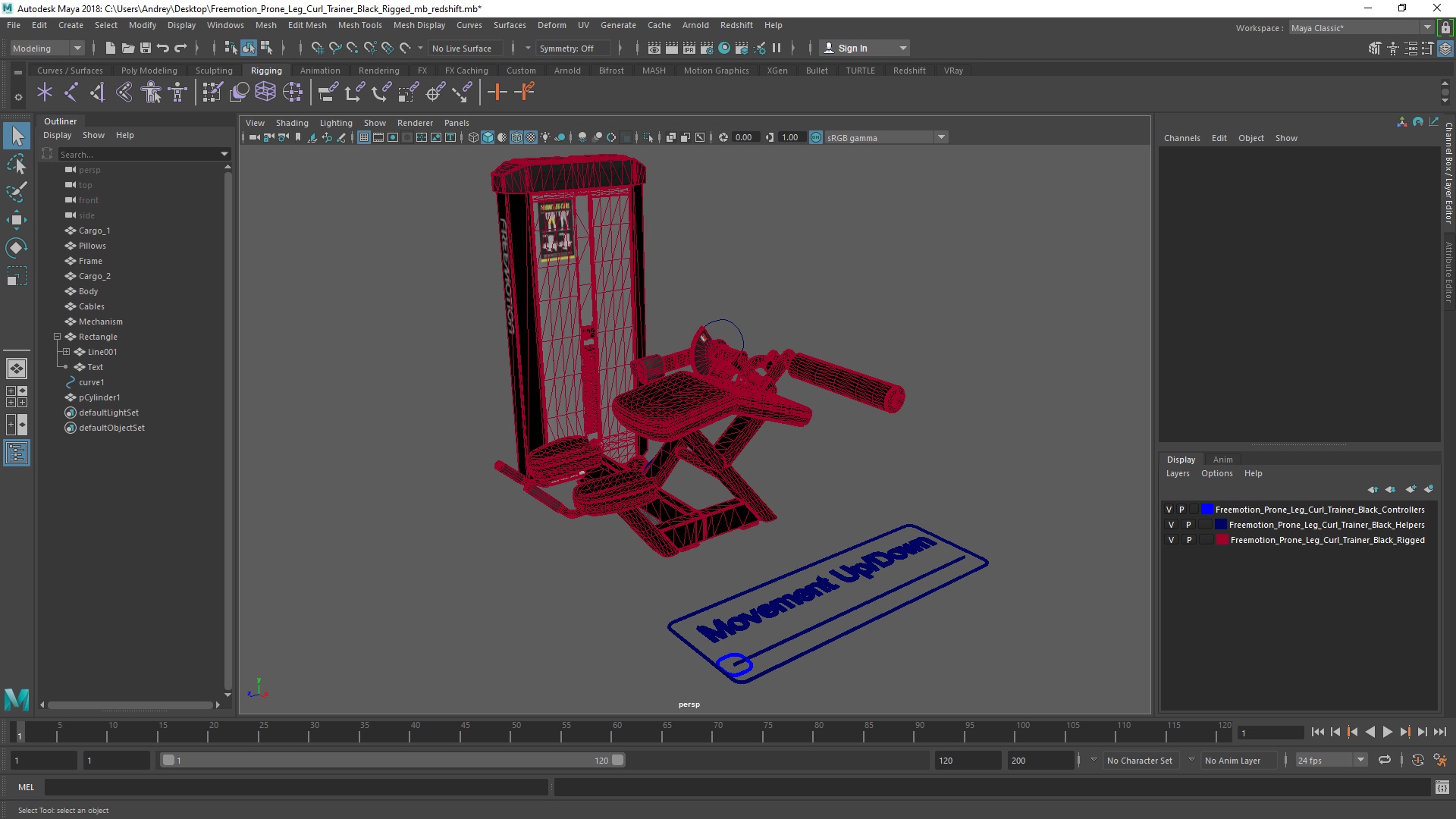The height and width of the screenshot is (819, 1456).
Task: Toggle Auto Keyframe button
Action: click(x=1417, y=760)
